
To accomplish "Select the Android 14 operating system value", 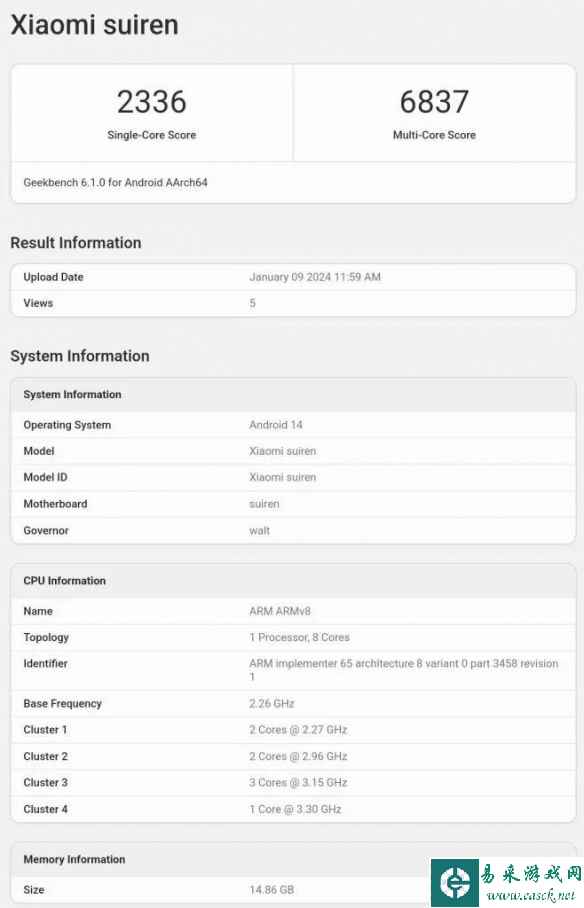I will coord(276,424).
